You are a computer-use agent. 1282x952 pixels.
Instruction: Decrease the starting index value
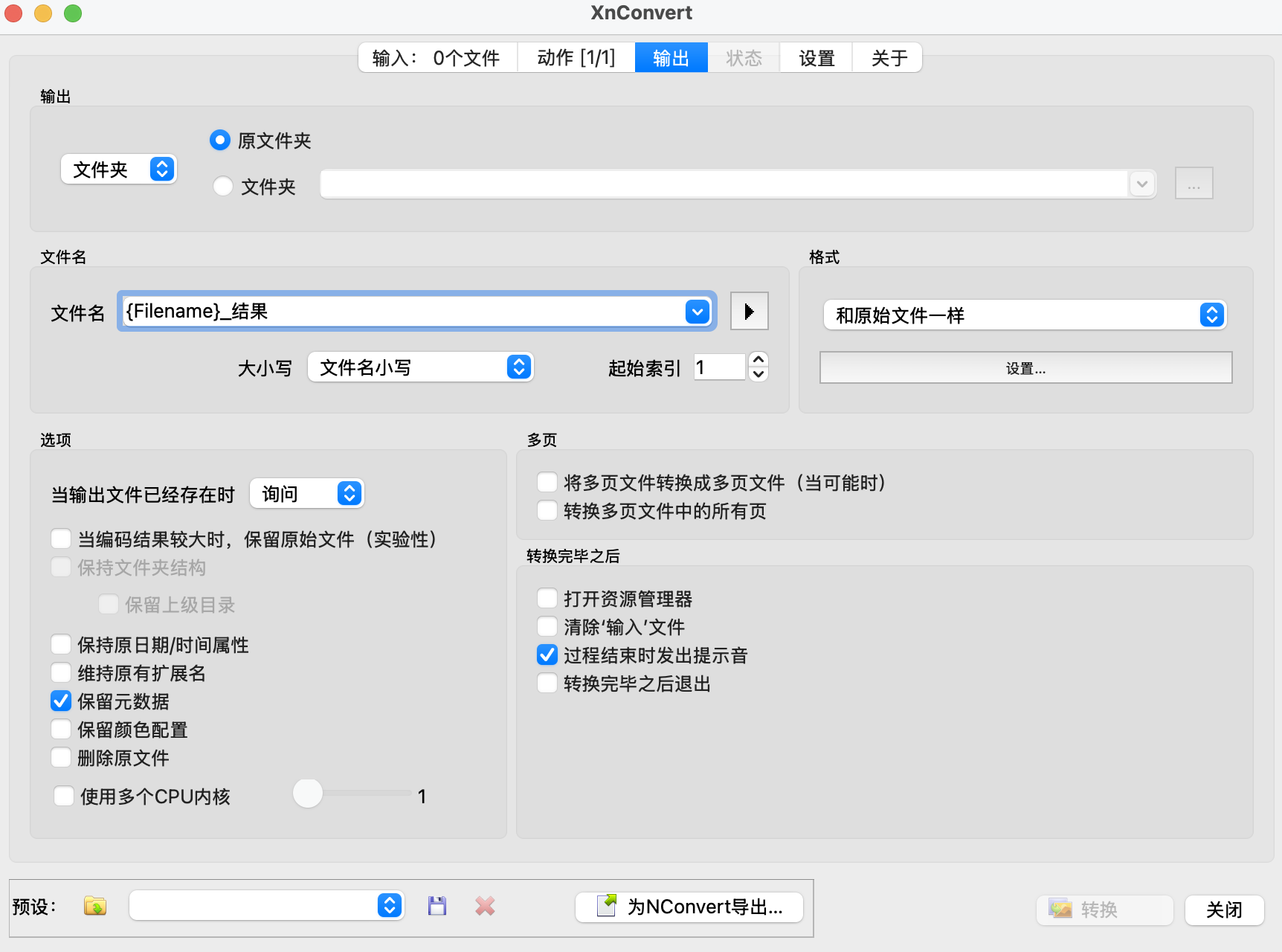[758, 374]
